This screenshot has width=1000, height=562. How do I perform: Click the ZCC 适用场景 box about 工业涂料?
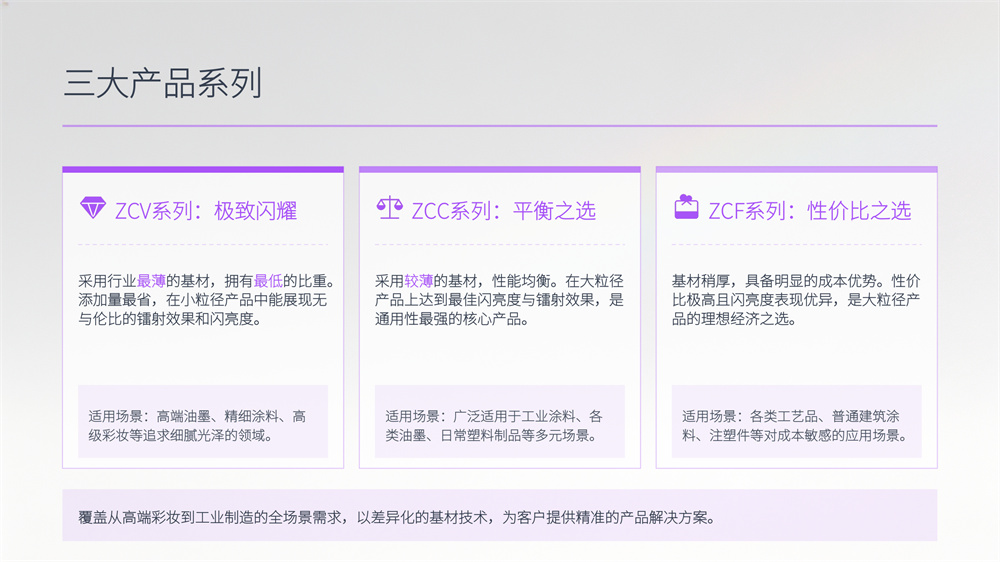499,421
